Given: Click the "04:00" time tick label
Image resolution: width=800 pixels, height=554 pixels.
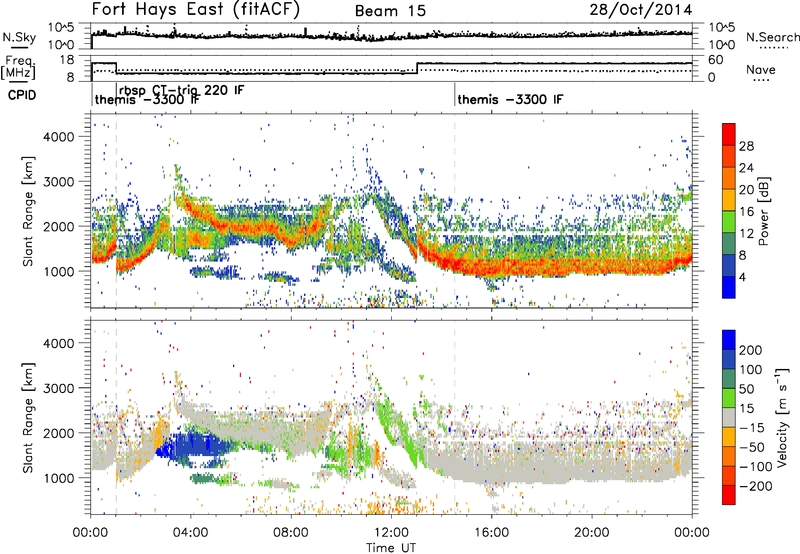Looking at the screenshot, I should pos(191,533).
